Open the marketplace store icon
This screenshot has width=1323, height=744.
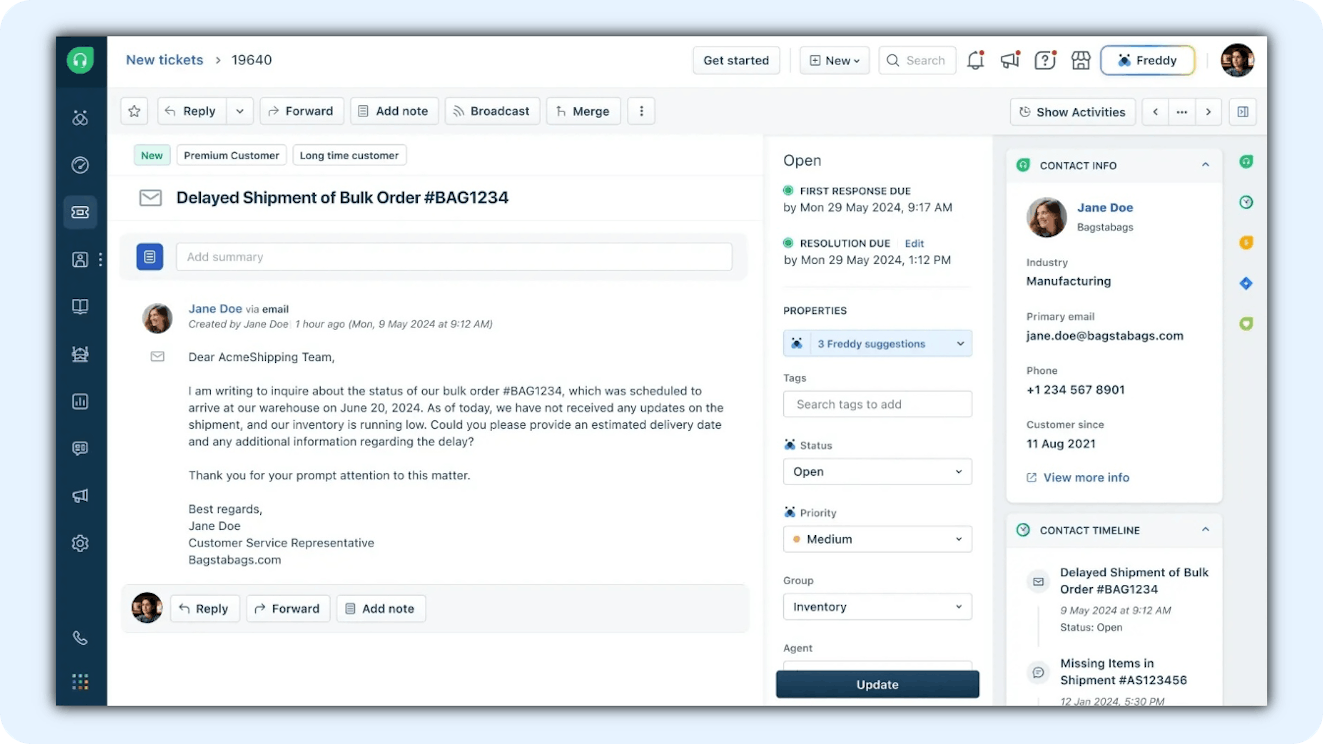point(1080,60)
